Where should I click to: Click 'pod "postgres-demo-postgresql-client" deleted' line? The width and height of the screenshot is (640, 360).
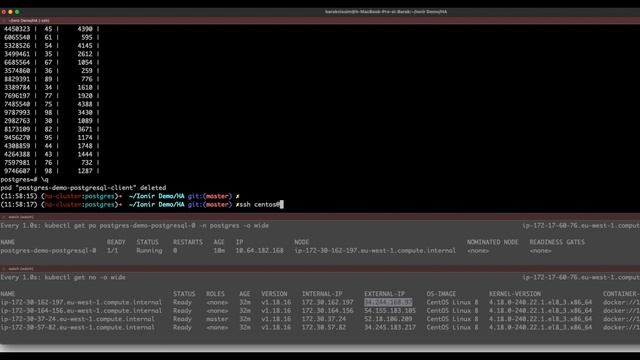pyautogui.click(x=83, y=188)
